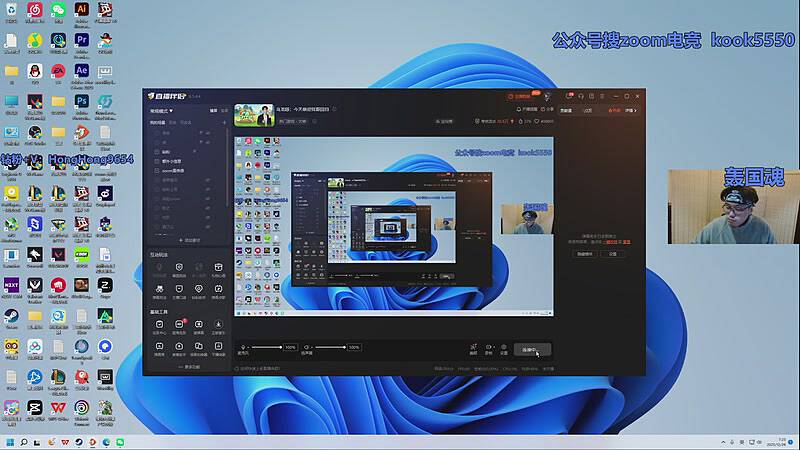Viewport: 800px width, 450px height.
Task: Open Steam from the desktop shortcuts
Action: coord(11,316)
